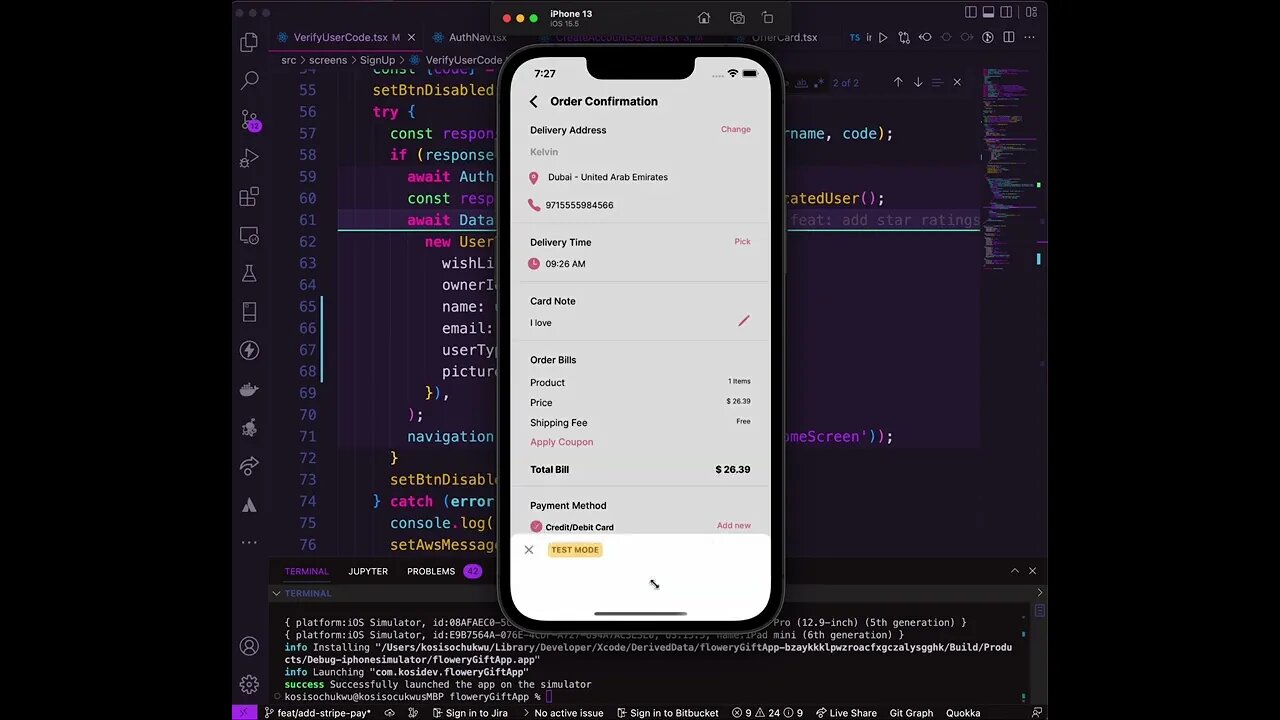Click Sign in to Jira status item
This screenshot has height=720, width=1280.
click(469, 713)
